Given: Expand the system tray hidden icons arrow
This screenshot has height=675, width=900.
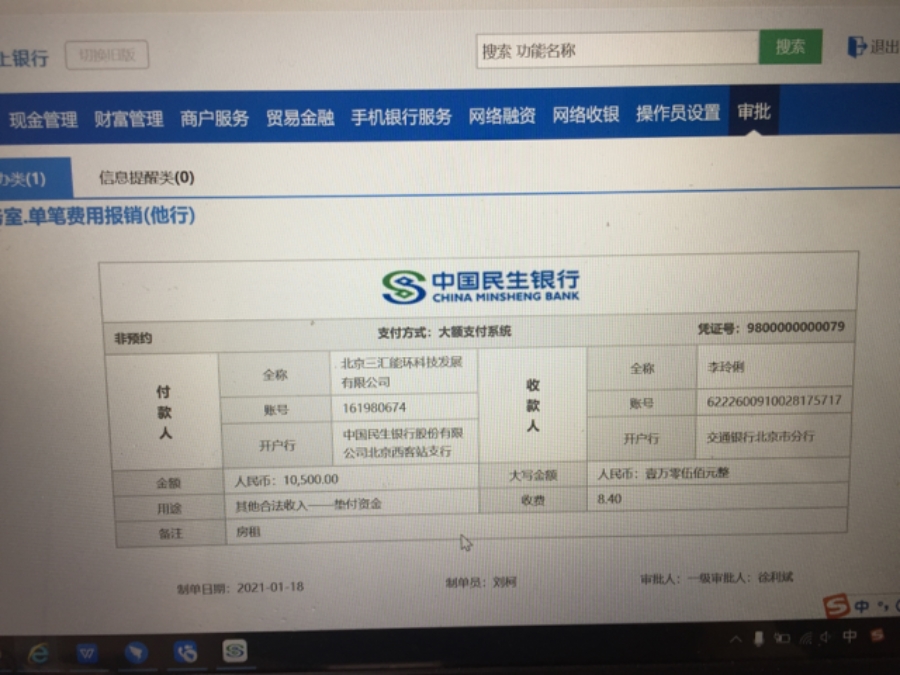Looking at the screenshot, I should click(x=735, y=639).
